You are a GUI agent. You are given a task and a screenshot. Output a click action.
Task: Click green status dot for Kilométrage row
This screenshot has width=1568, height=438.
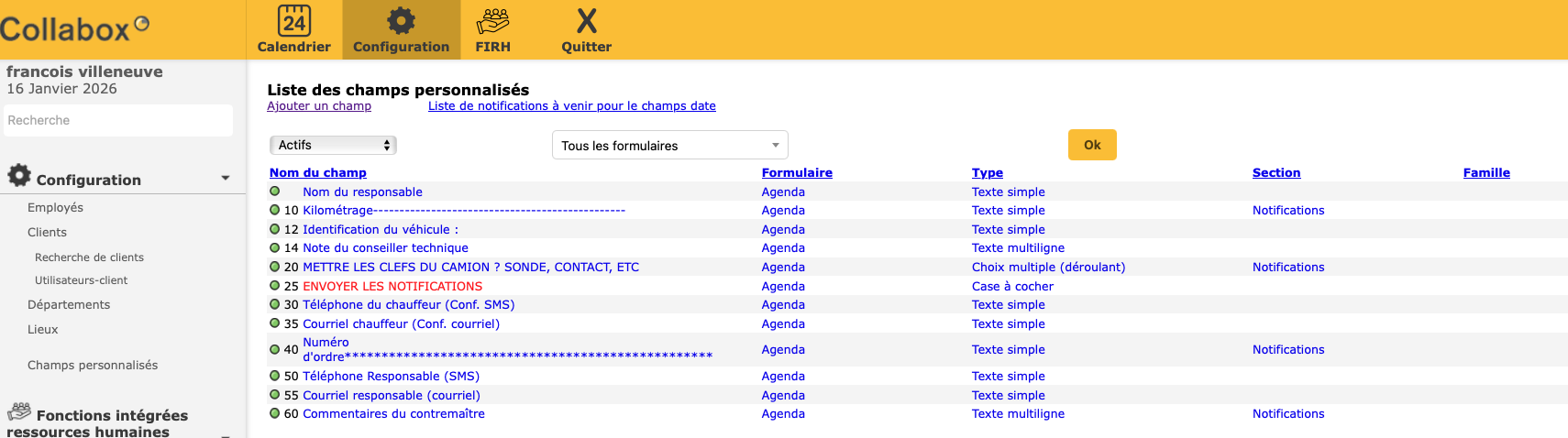[274, 210]
